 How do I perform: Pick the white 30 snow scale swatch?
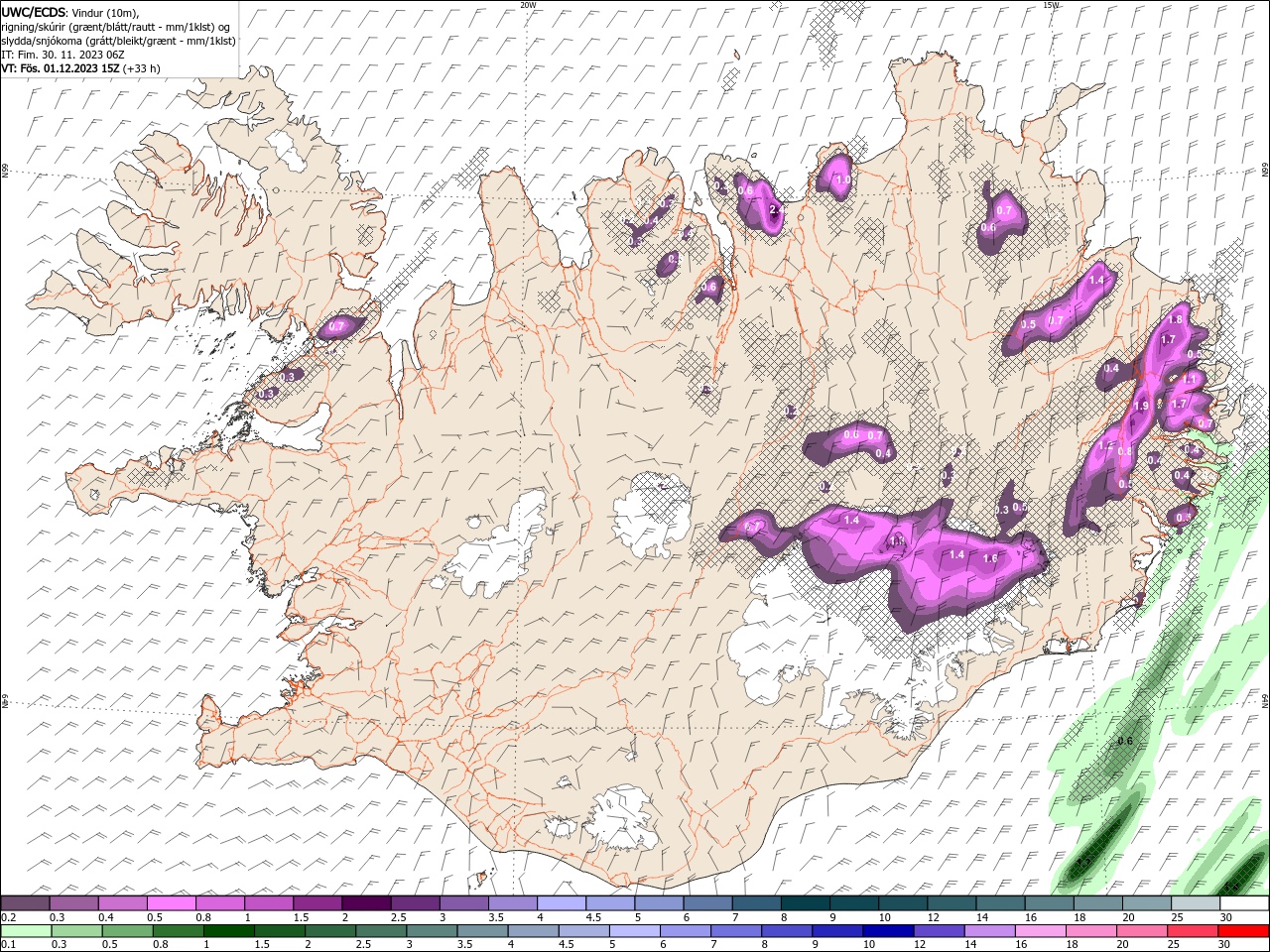1244,903
